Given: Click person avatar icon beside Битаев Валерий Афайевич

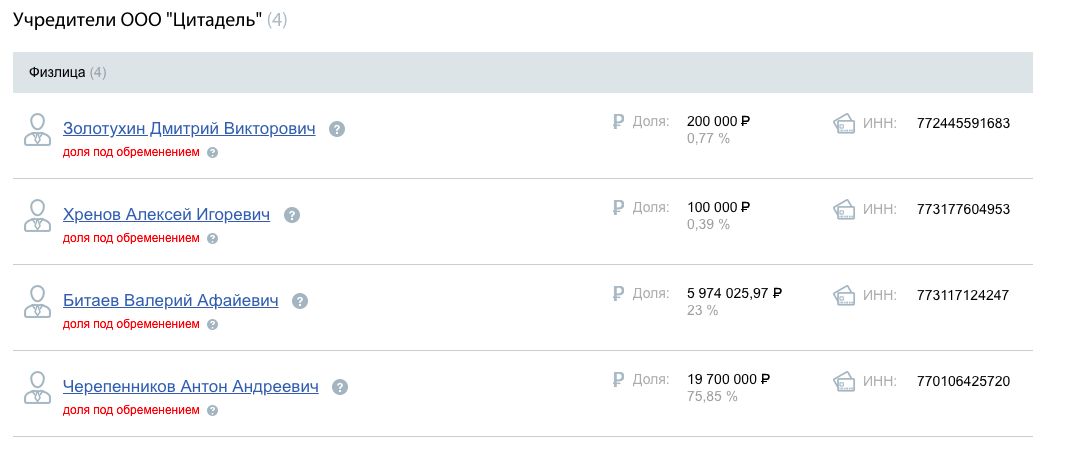Looking at the screenshot, I should (37, 301).
